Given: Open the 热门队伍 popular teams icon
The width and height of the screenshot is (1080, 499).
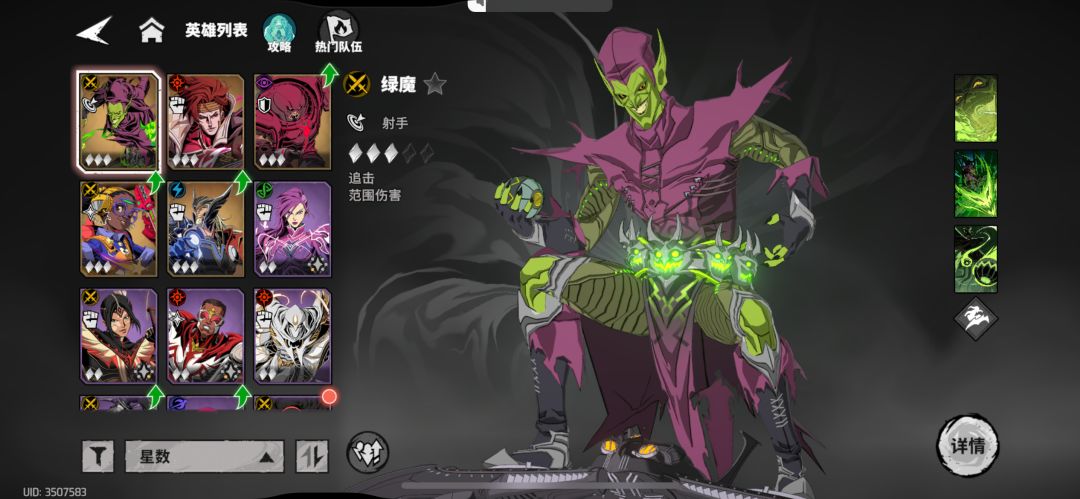Looking at the screenshot, I should click(338, 33).
